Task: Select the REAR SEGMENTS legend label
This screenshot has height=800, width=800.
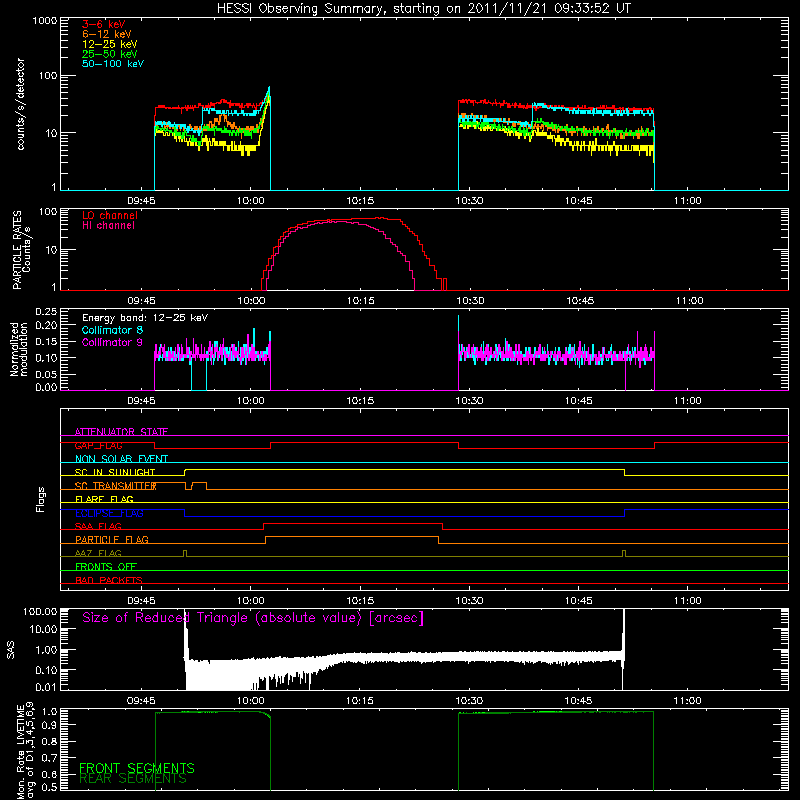Action: (133, 779)
